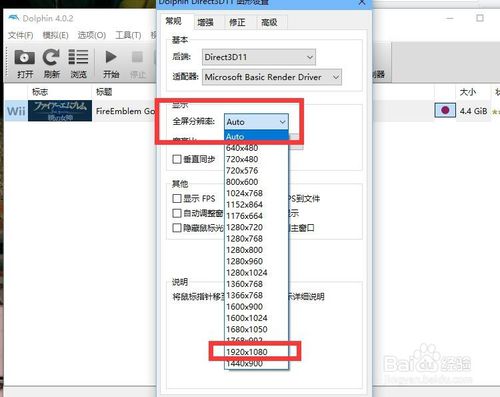The image size is (500, 397).
Task: Choose 1280x800 resolution
Action: click(256, 250)
